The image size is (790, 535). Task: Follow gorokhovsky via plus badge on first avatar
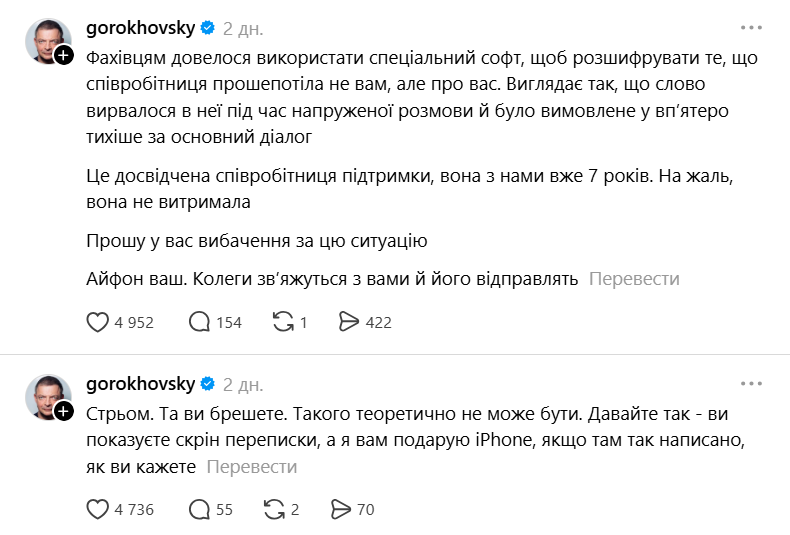64,55
